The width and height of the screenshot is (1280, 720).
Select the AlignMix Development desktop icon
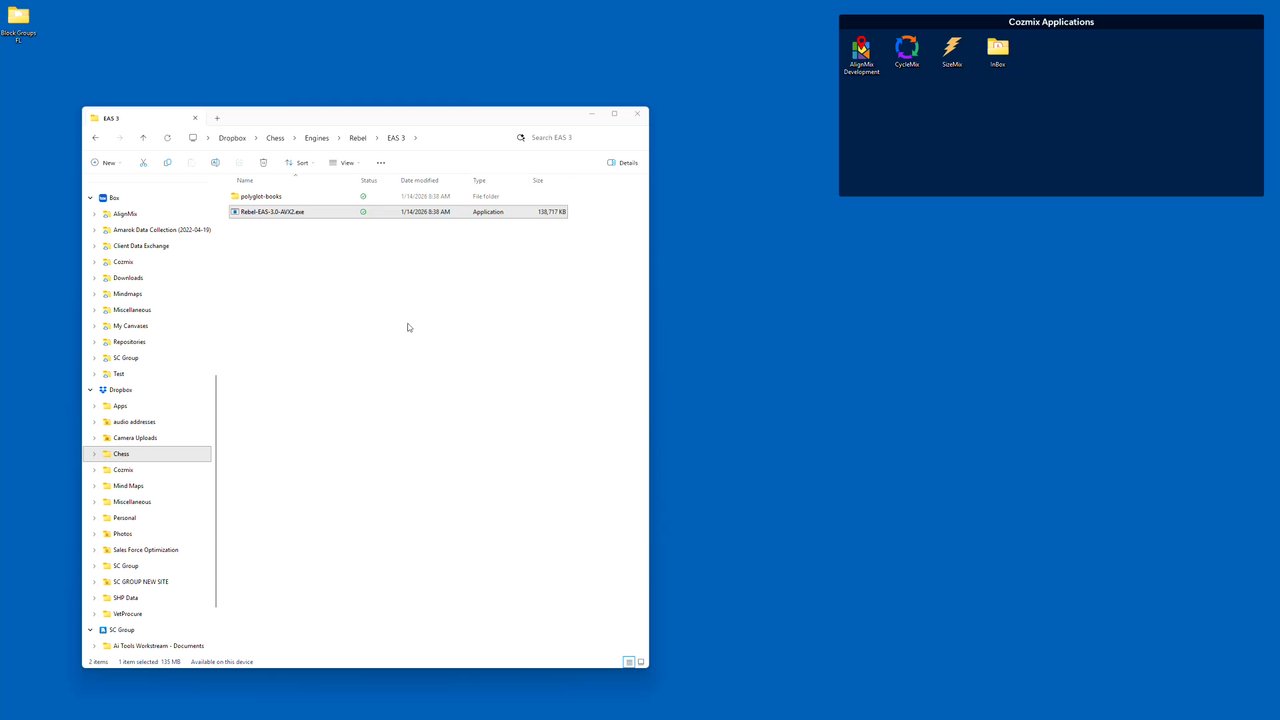[x=861, y=56]
